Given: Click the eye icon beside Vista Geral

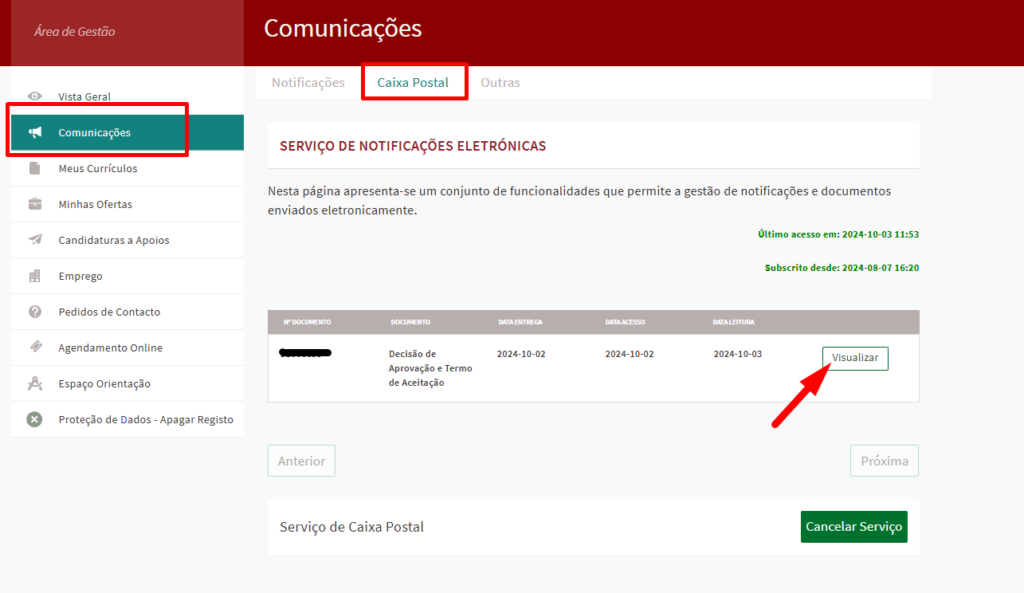Looking at the screenshot, I should click(x=35, y=97).
